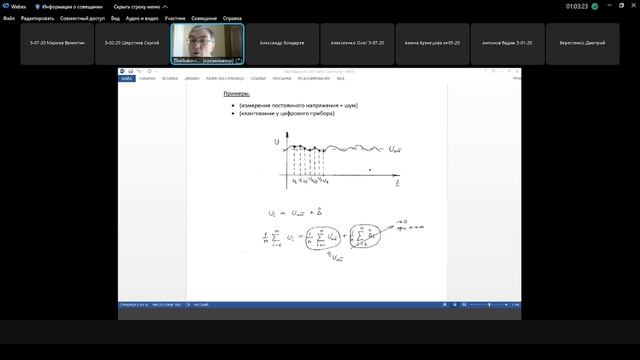Screen dimensions: 640x360
Task: Switch to Word РАССЫЛКИ ribbon tab
Action: click(282, 78)
